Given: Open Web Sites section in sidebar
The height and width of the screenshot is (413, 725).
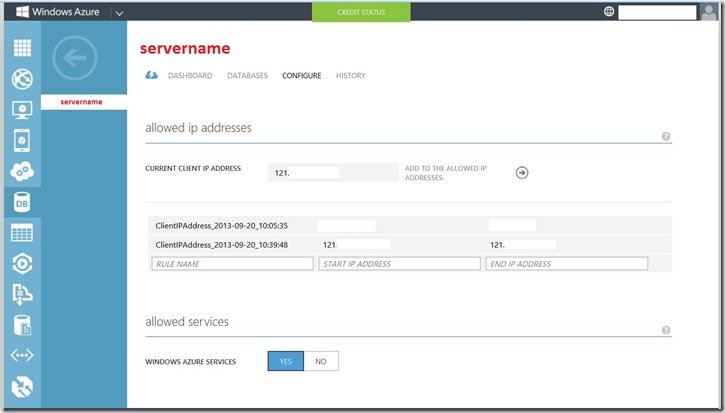Looking at the screenshot, I should pos(21,78).
